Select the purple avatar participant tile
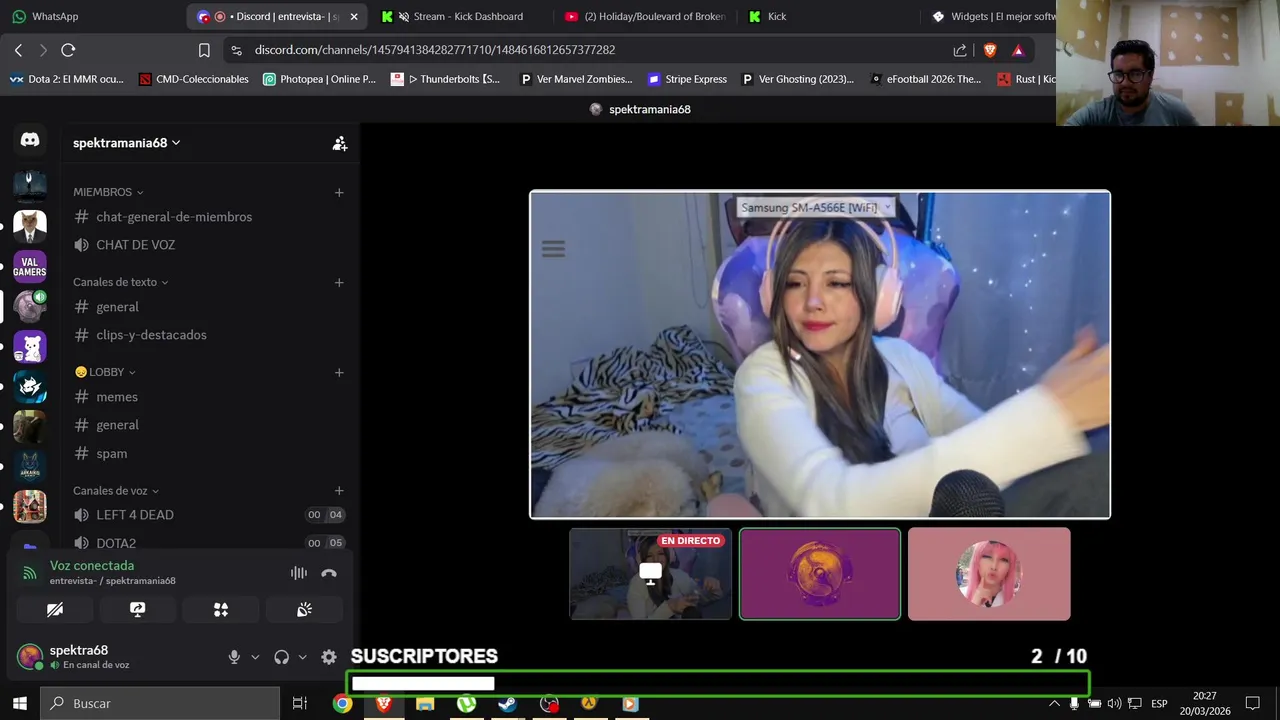 pyautogui.click(x=820, y=574)
